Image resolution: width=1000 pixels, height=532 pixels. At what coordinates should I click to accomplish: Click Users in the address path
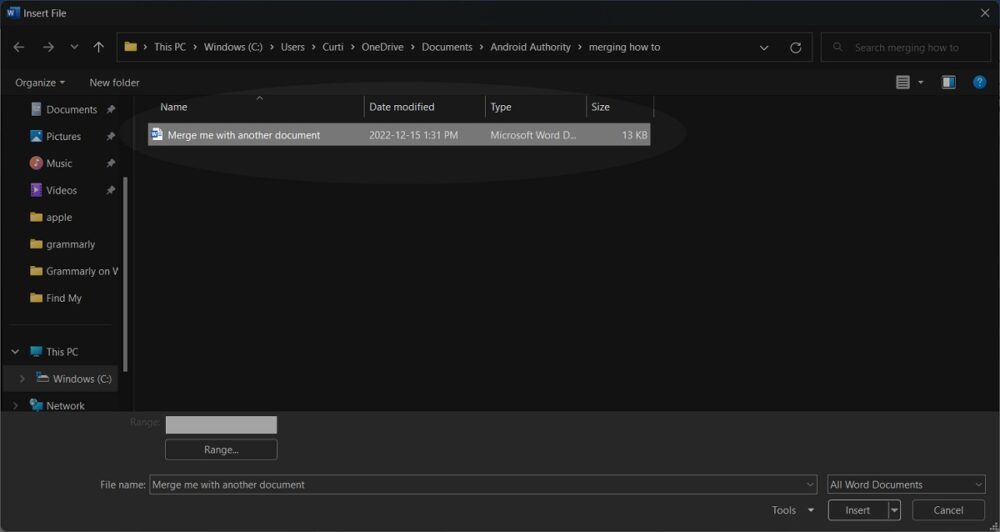click(x=293, y=47)
